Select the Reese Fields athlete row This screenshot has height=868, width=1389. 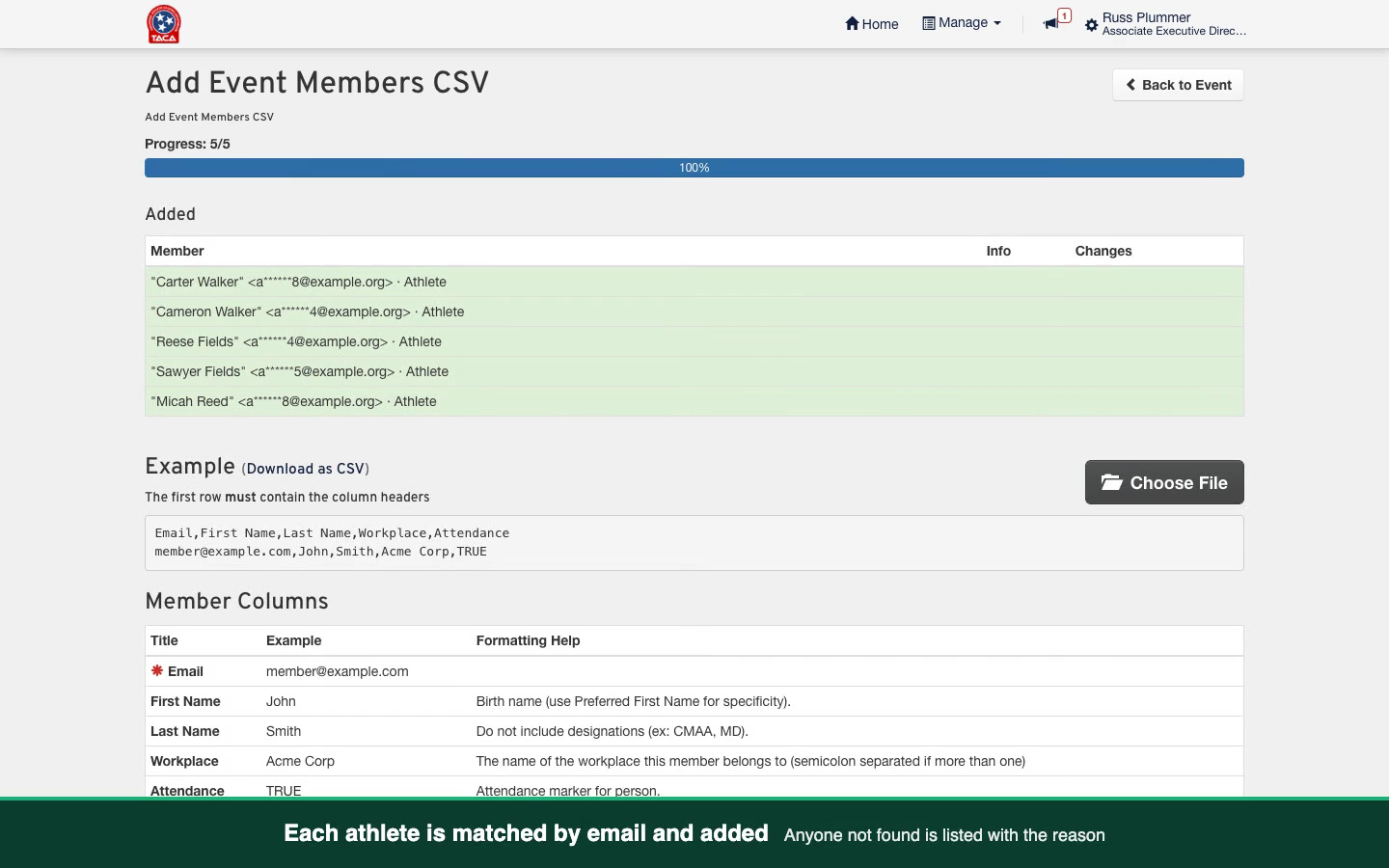click(694, 341)
